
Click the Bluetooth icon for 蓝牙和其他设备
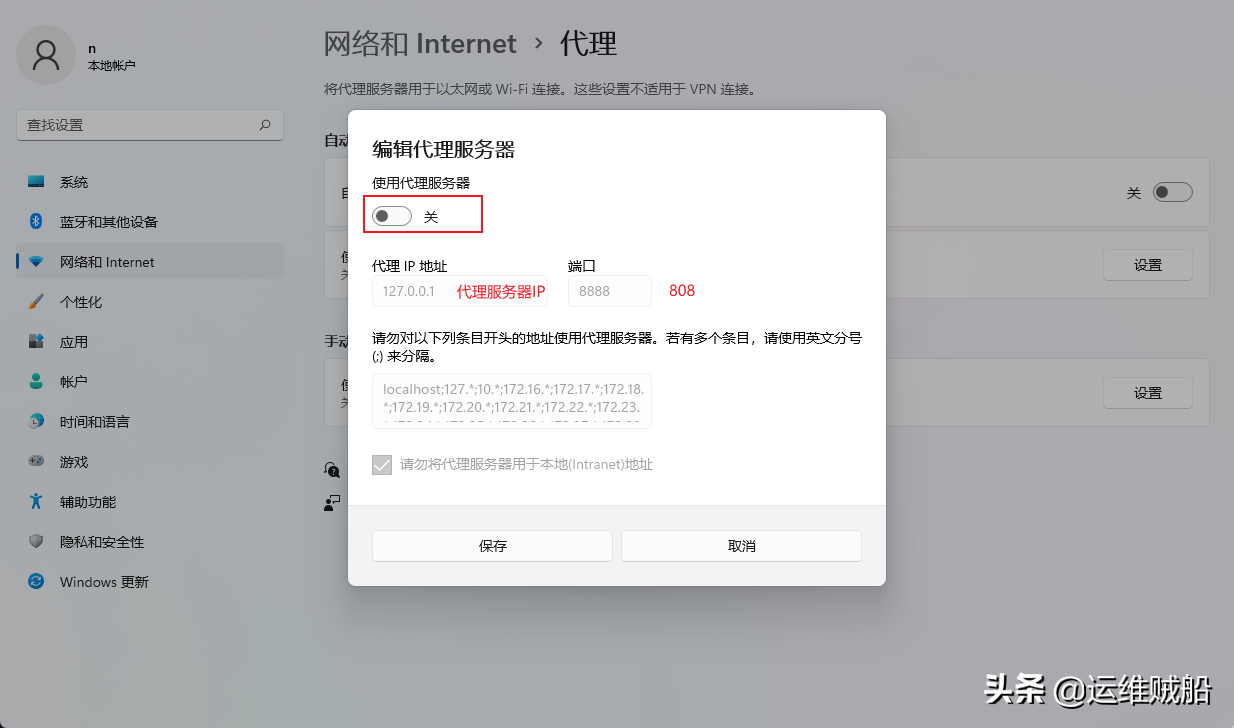[37, 222]
